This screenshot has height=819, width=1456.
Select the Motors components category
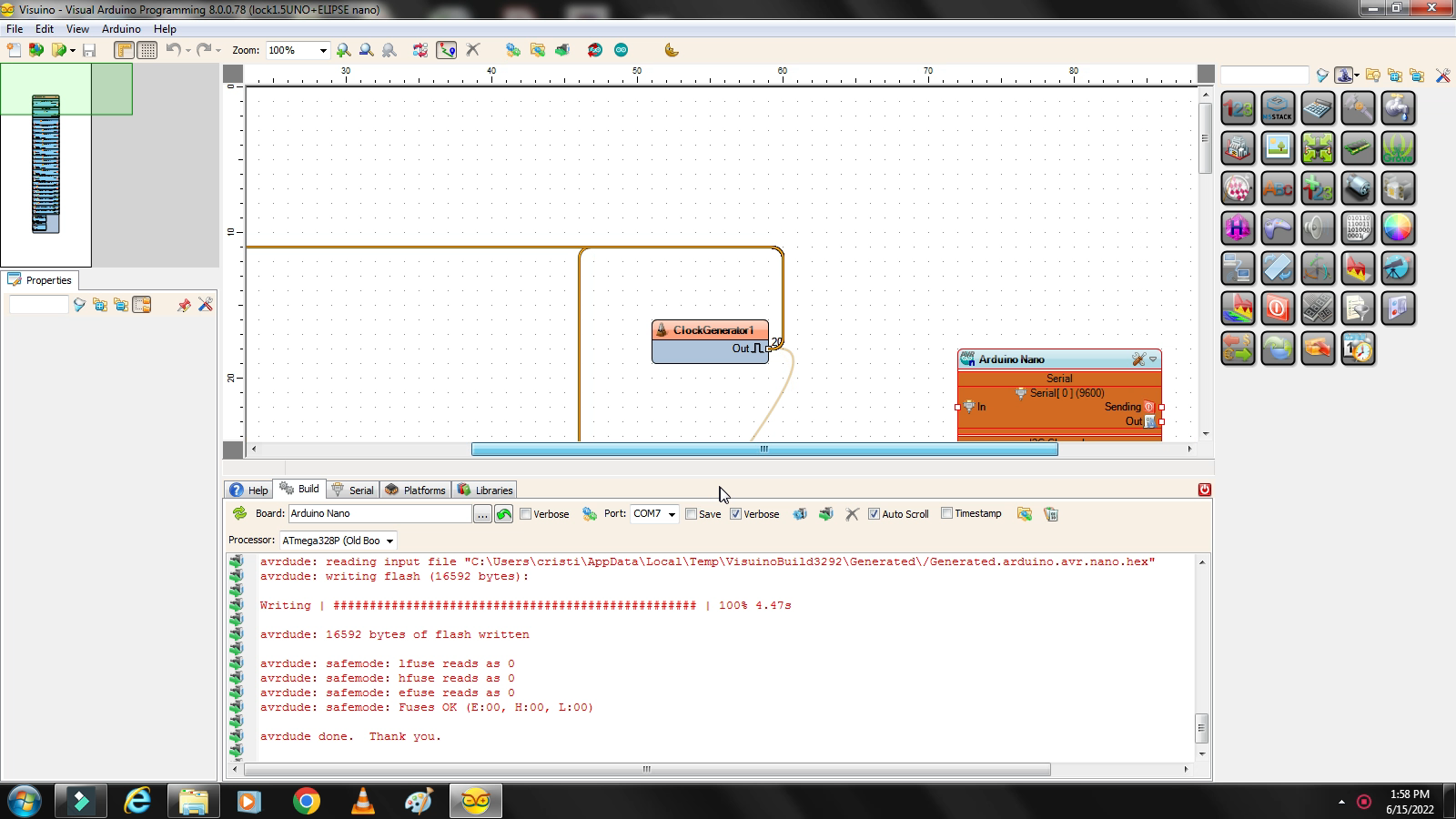[1359, 188]
